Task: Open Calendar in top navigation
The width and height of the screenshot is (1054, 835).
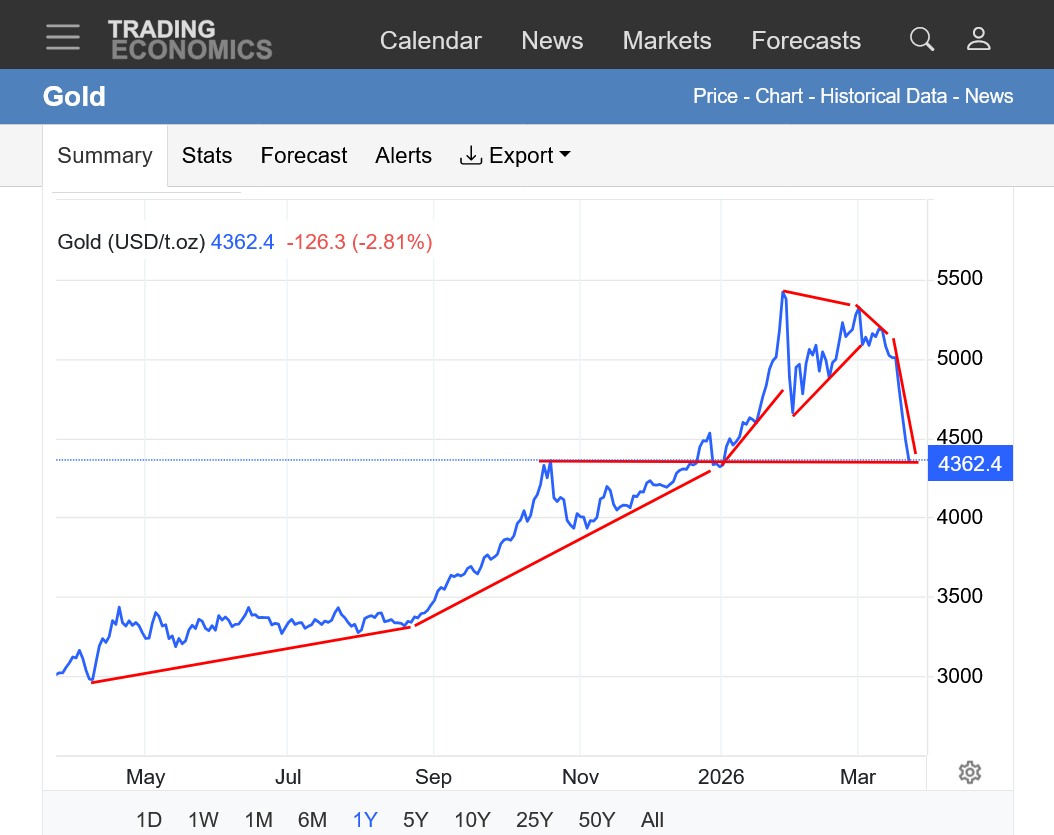Action: click(430, 41)
